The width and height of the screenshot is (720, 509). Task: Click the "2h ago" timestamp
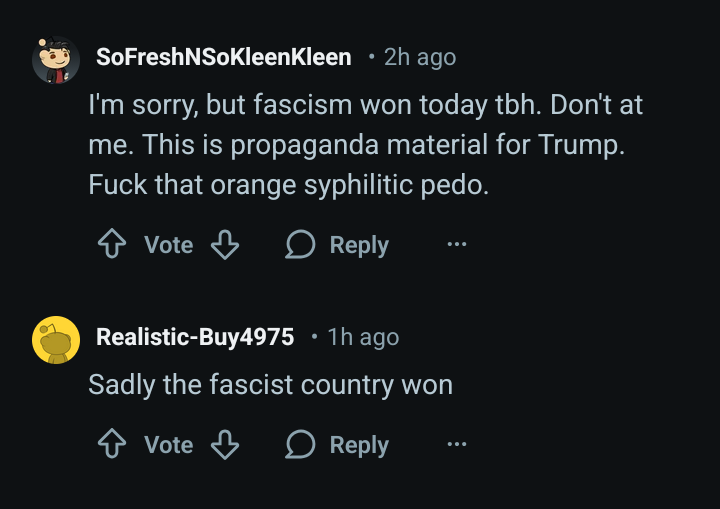point(420,57)
